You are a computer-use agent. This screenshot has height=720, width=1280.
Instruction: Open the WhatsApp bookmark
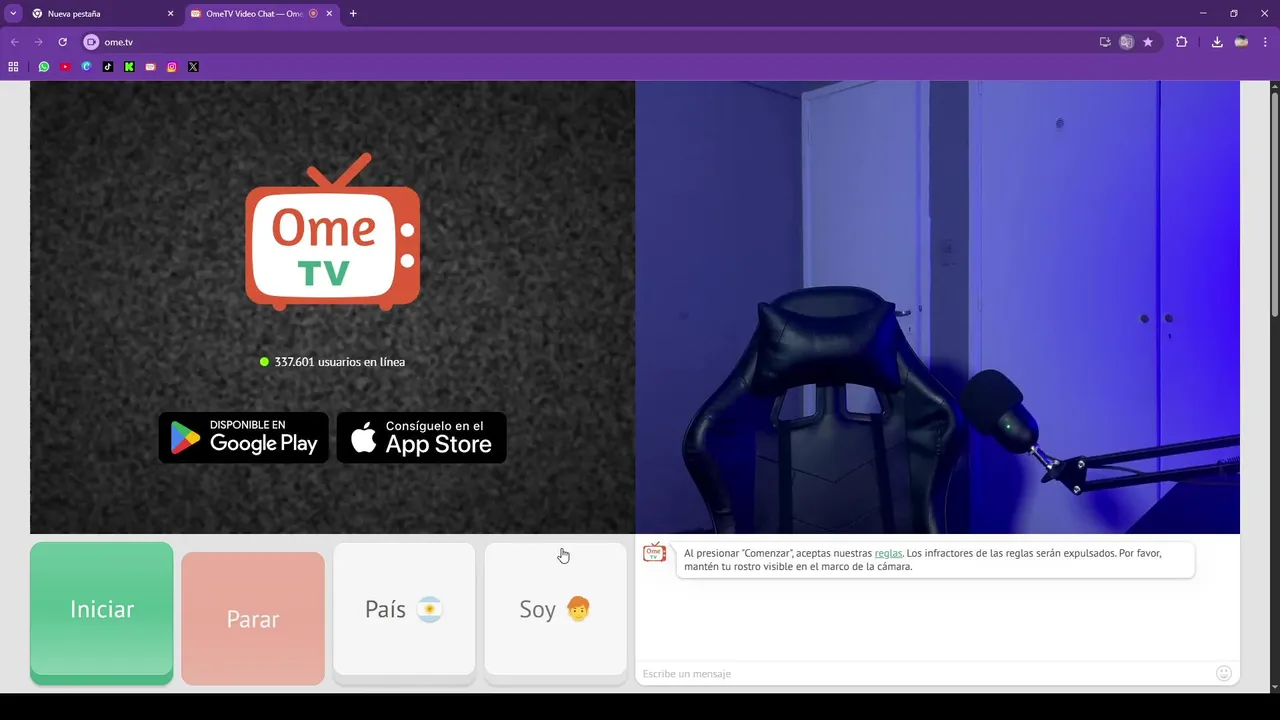(x=44, y=67)
